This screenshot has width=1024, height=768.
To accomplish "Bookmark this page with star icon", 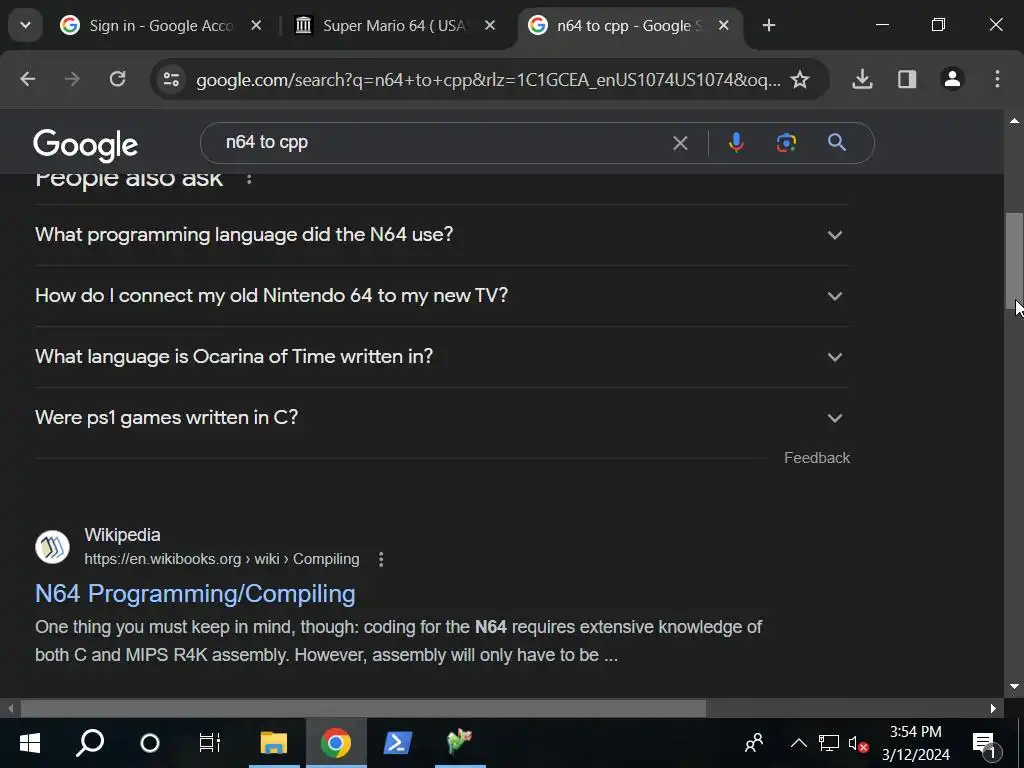I will [x=800, y=79].
